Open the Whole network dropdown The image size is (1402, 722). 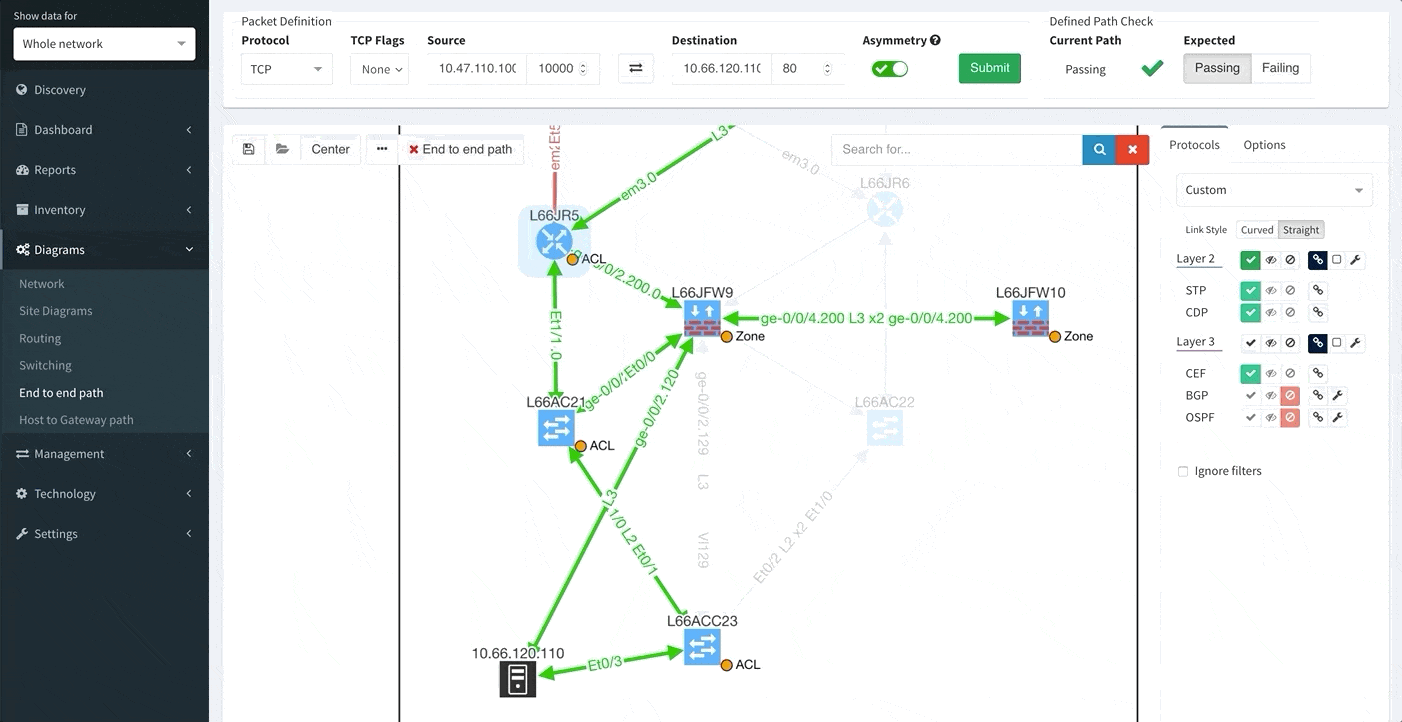click(x=104, y=44)
